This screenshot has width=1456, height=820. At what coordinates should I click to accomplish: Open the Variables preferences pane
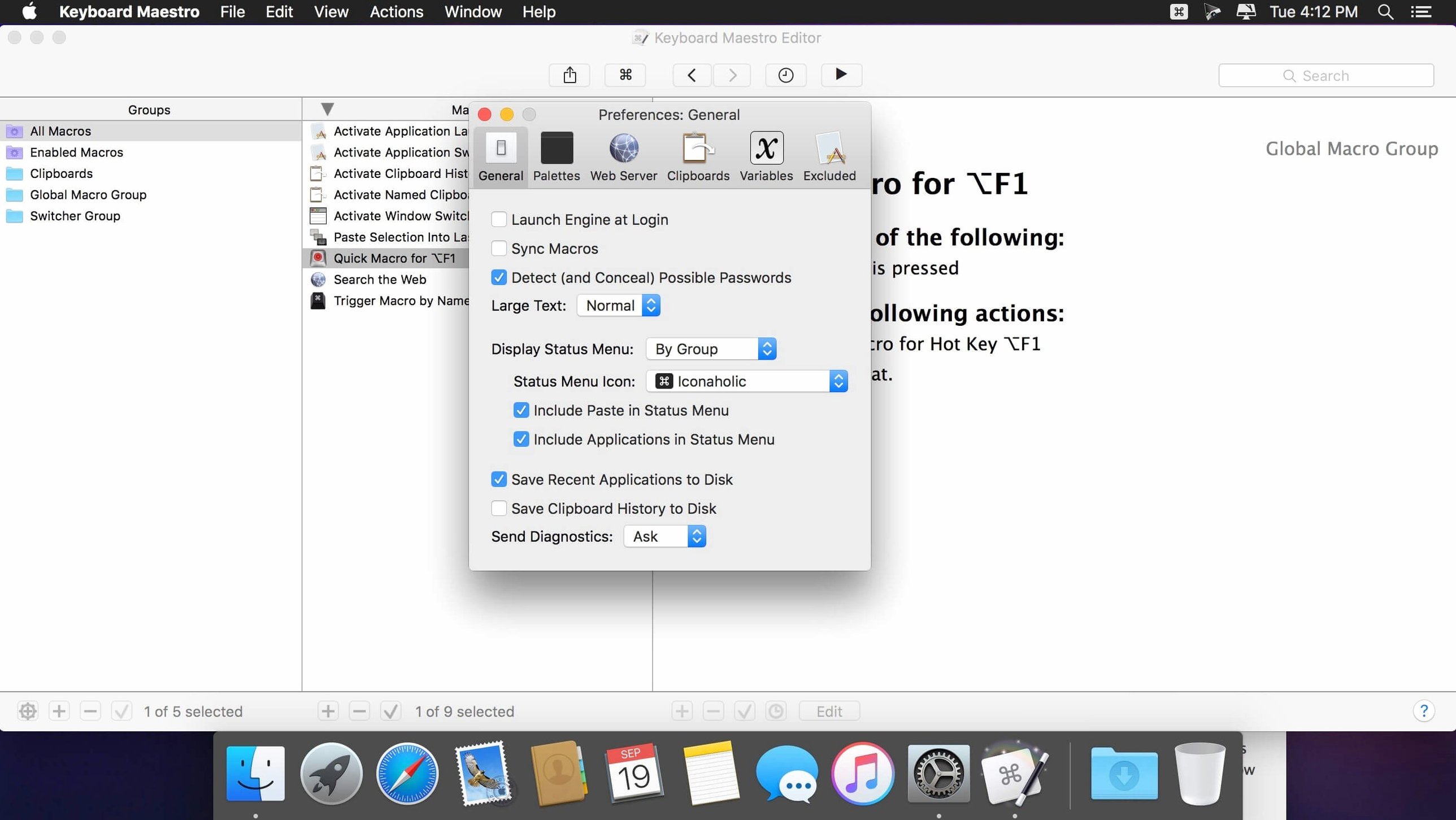766,156
